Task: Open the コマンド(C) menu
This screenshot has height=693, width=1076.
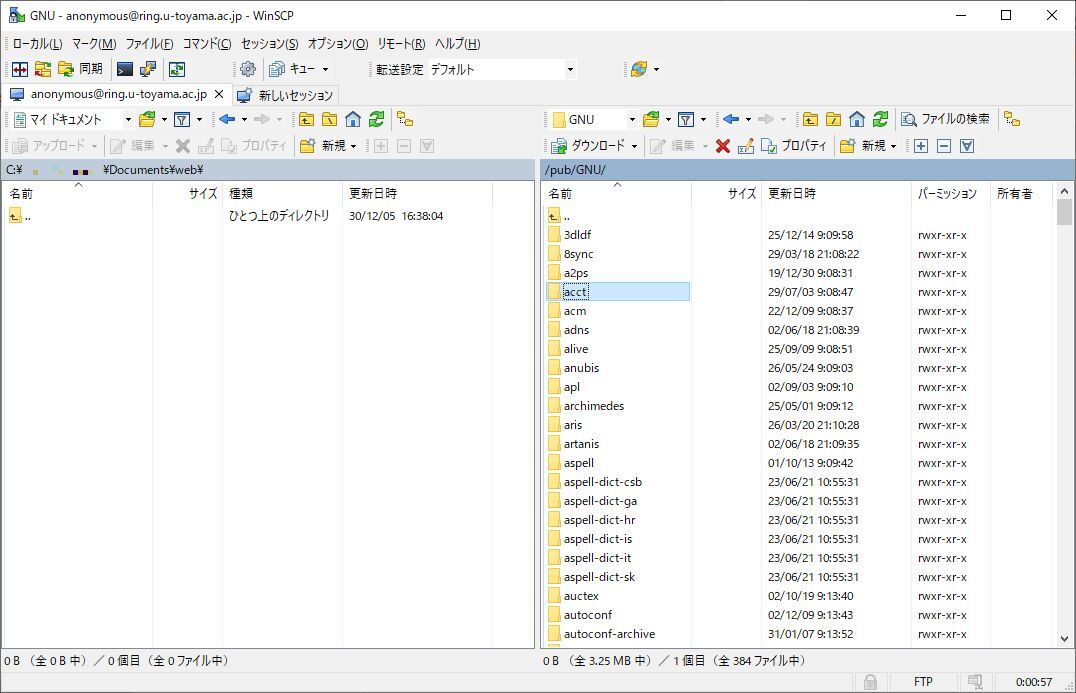Action: point(206,44)
